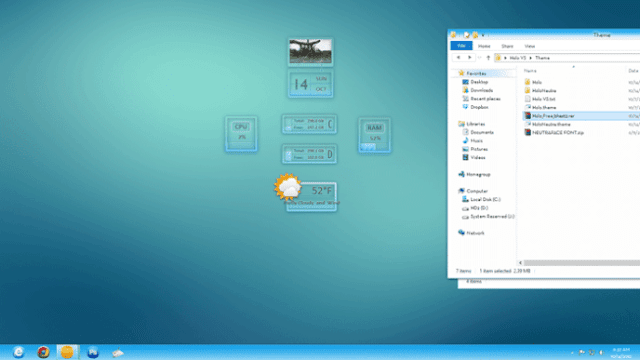Open the File ribbon tab
640x360 pixels.
(x=461, y=46)
